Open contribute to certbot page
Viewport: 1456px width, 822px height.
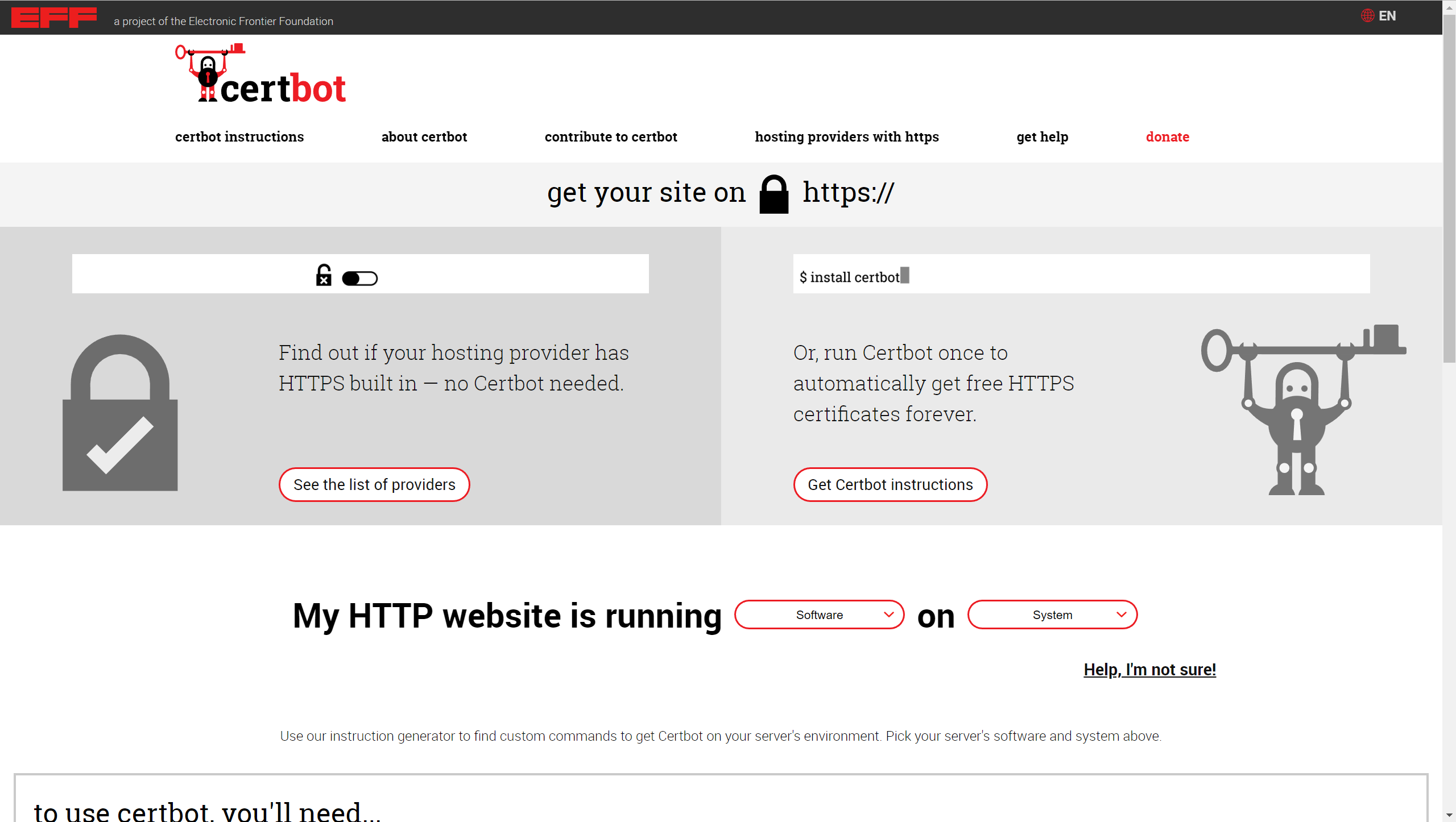[611, 137]
